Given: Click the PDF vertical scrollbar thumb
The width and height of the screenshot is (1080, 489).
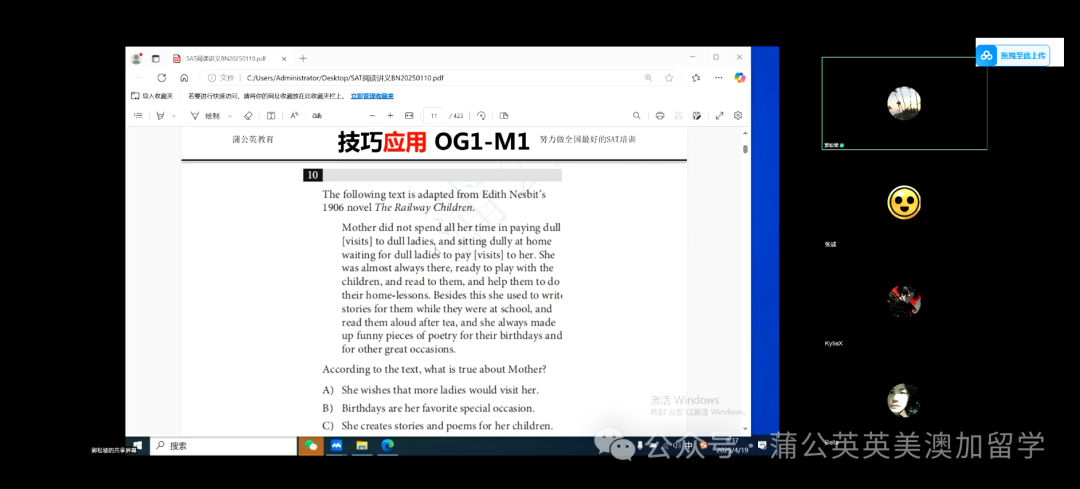Looking at the screenshot, I should (745, 149).
